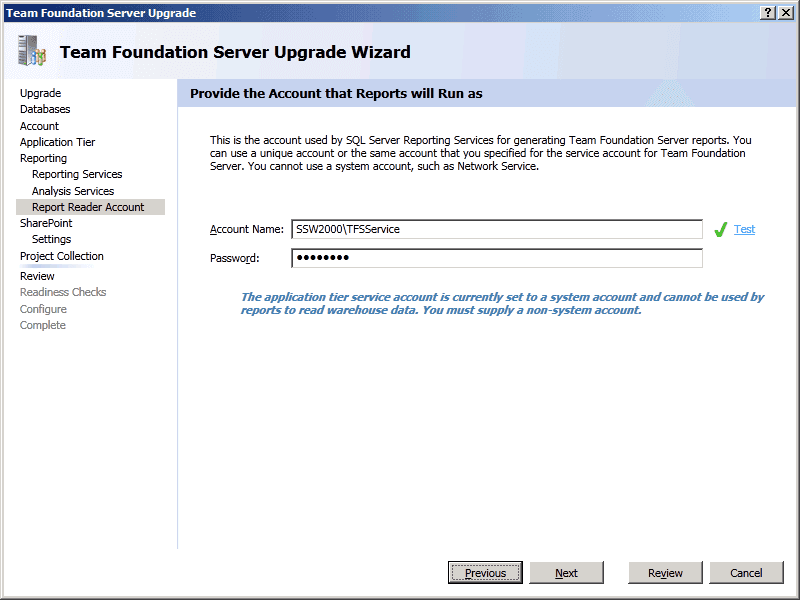Select the Reporting section in sidebar

tap(43, 158)
